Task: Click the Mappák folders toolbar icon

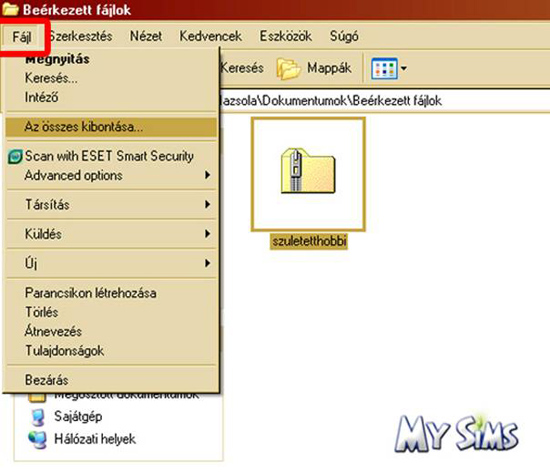Action: [x=288, y=68]
